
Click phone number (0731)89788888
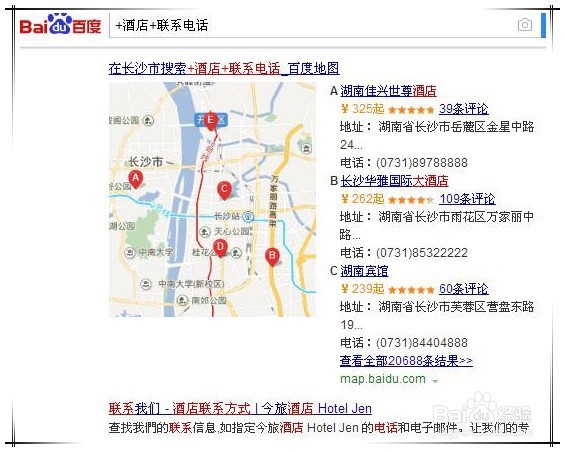tap(422, 163)
